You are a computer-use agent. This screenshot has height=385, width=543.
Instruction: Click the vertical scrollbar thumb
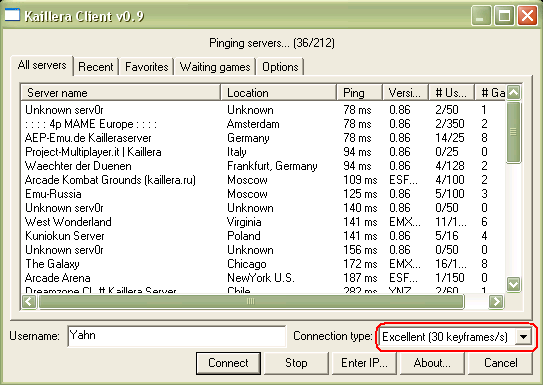pos(513,132)
